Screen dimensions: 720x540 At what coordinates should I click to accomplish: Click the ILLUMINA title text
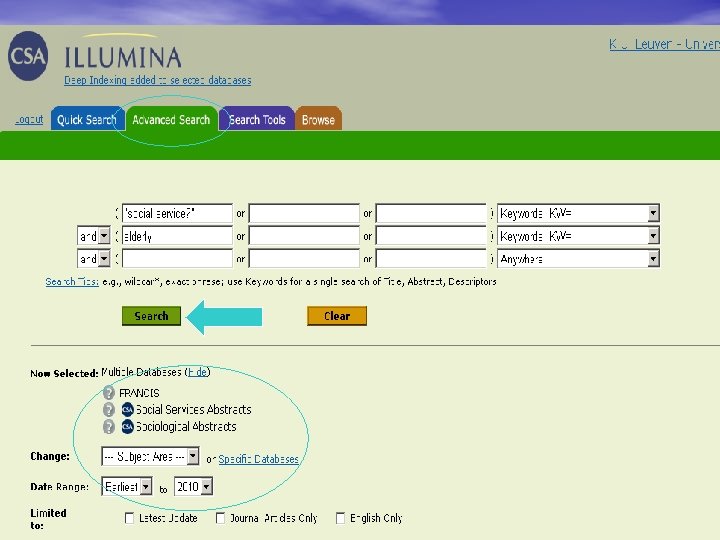(123, 57)
